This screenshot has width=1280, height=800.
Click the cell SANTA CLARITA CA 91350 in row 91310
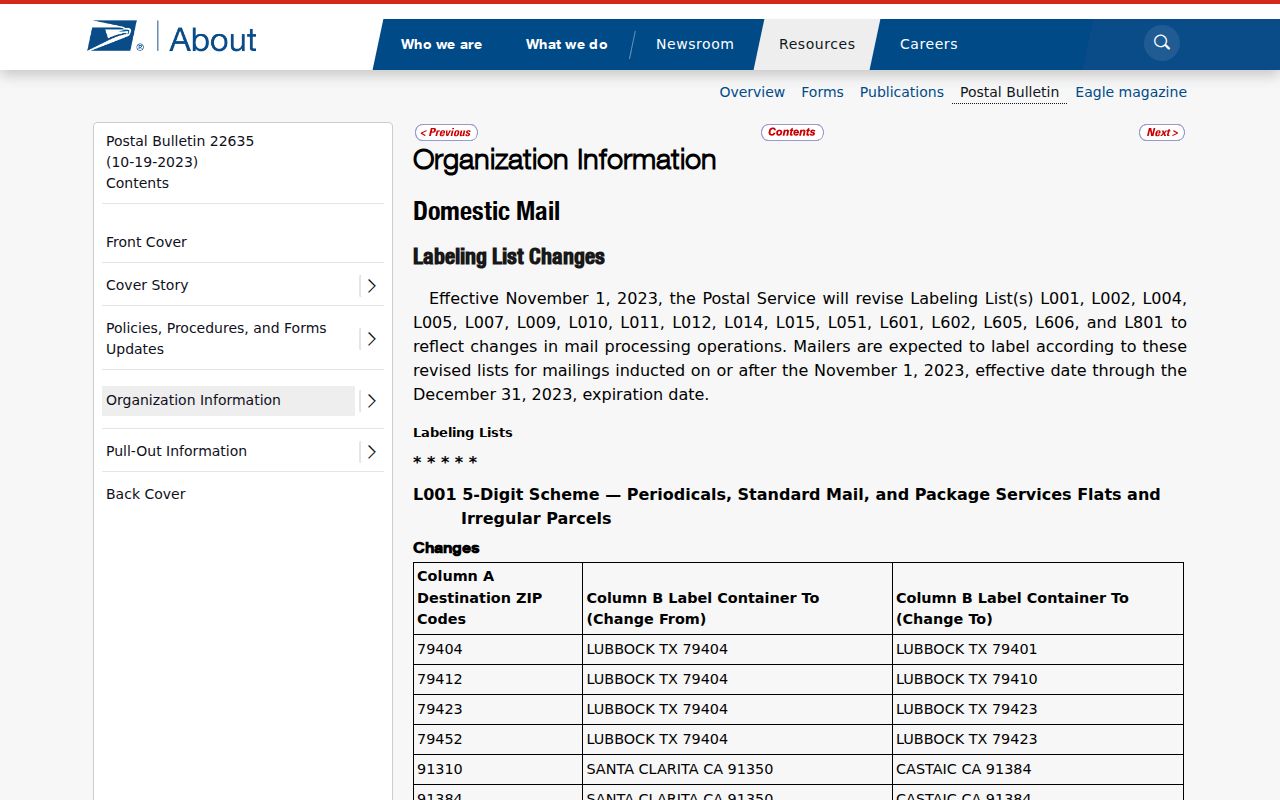click(737, 769)
